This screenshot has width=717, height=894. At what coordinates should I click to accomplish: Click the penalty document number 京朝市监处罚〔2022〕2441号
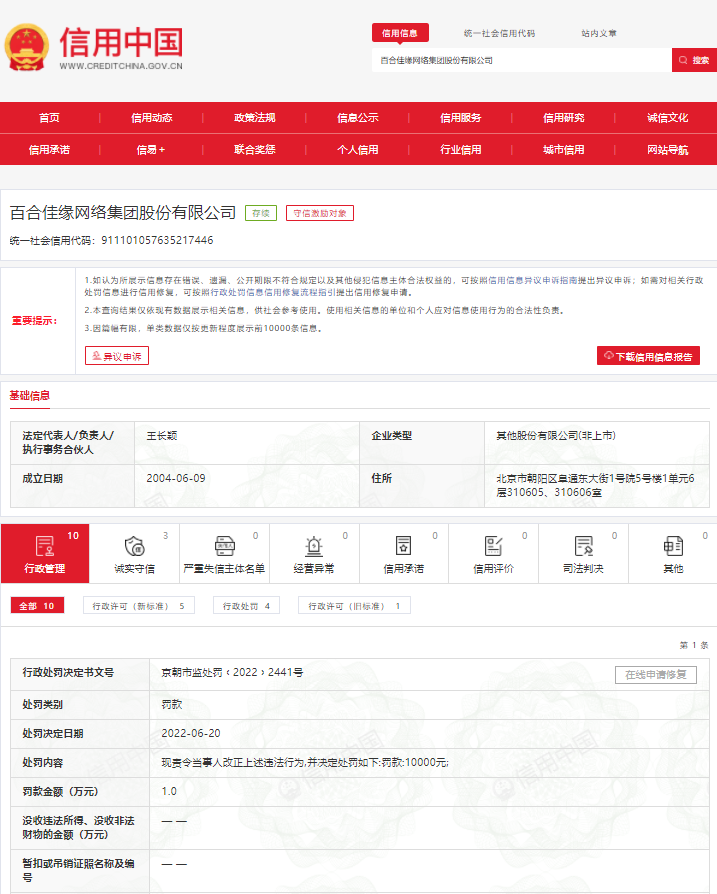point(232,672)
